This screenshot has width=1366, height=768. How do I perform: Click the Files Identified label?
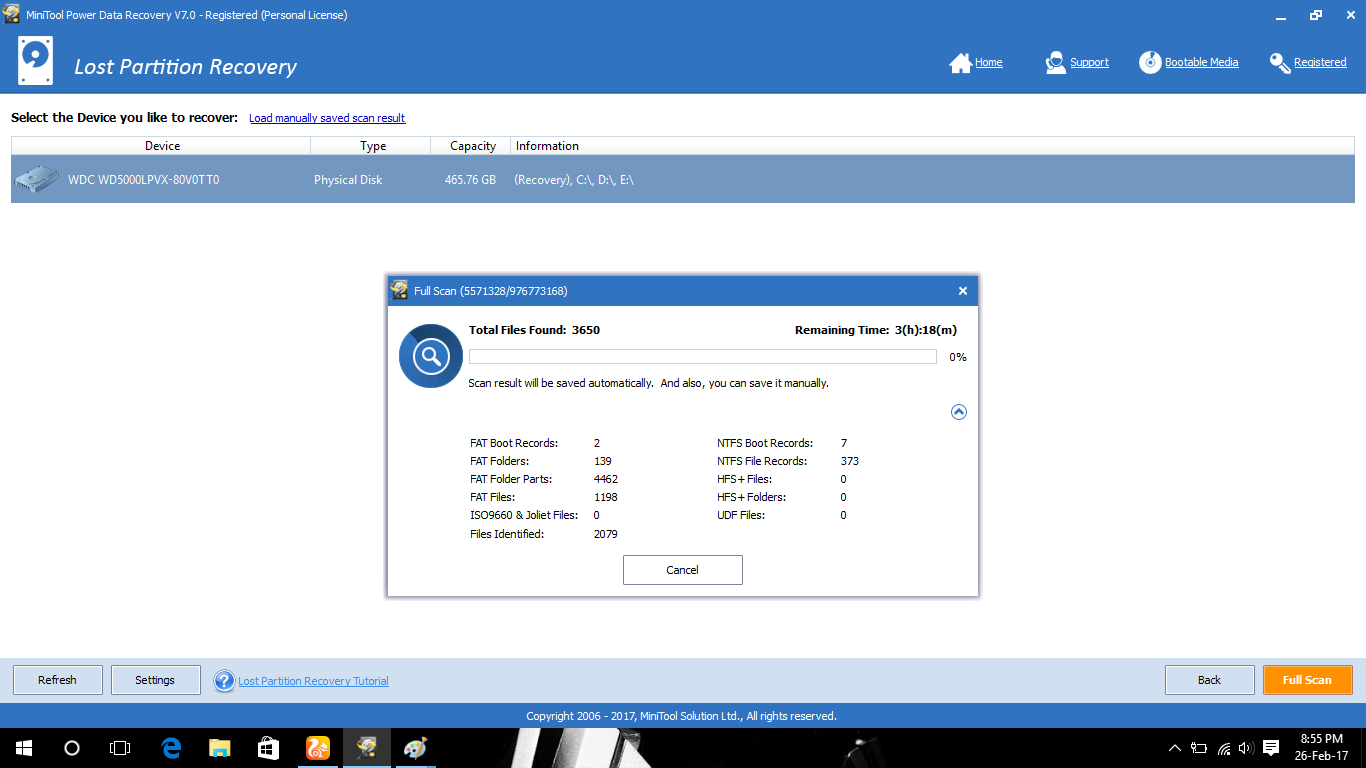507,534
